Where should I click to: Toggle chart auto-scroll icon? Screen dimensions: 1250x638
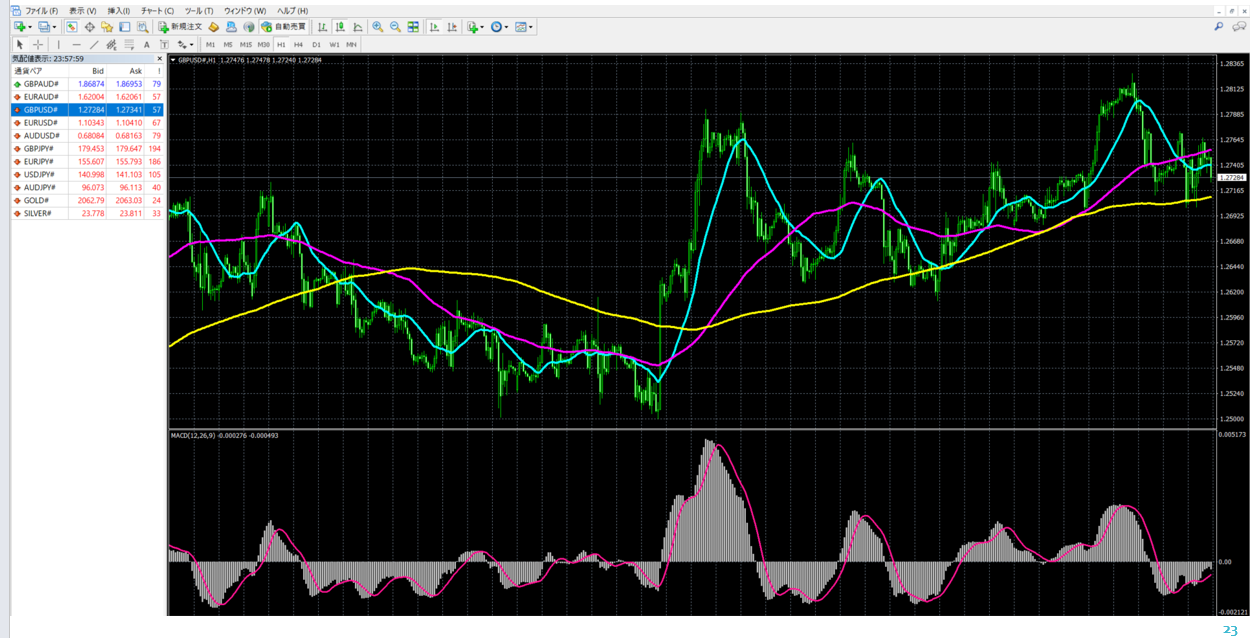pos(434,27)
